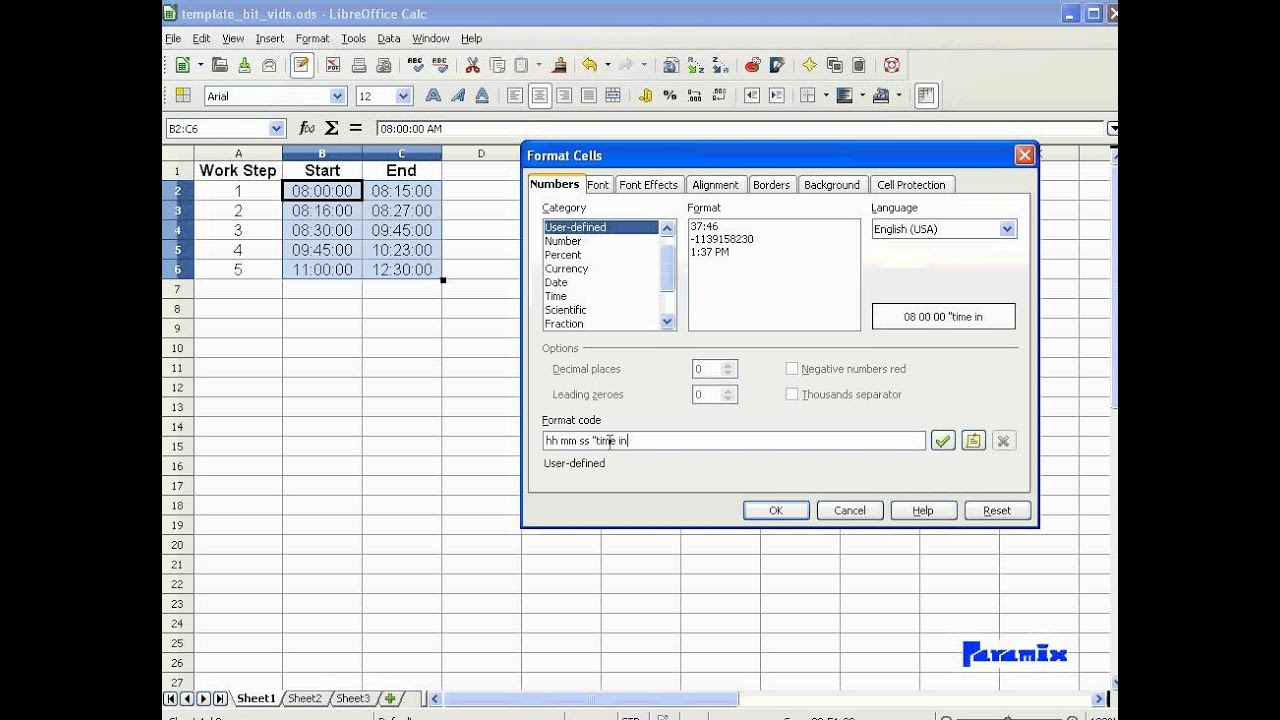Click the Undo arrow icon

590,65
